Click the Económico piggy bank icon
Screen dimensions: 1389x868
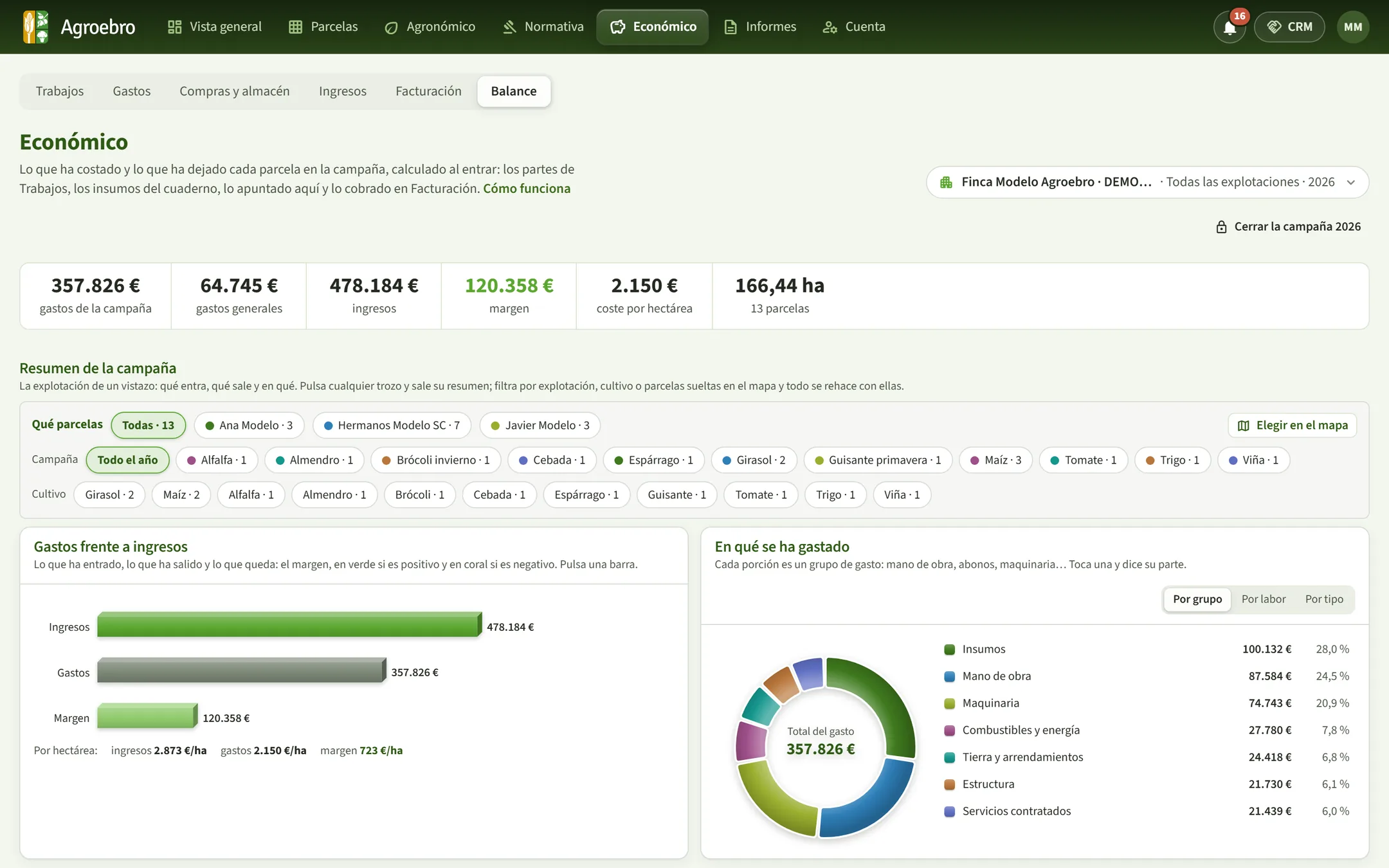coord(617,27)
